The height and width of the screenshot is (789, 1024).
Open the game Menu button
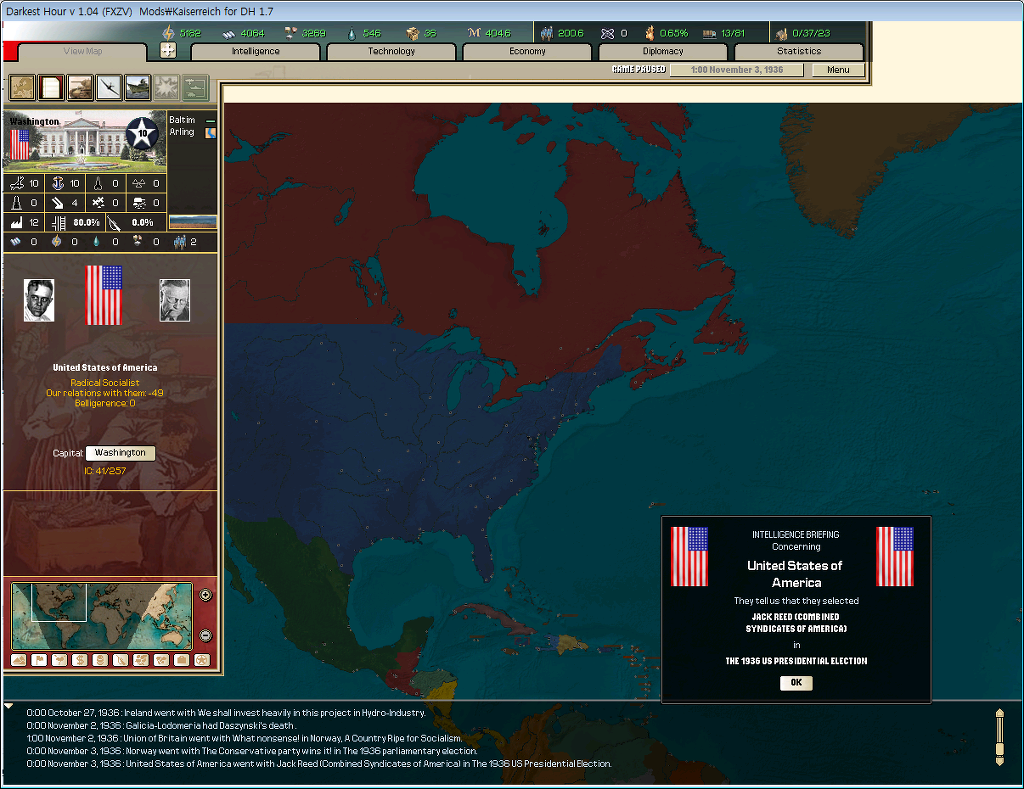point(838,70)
